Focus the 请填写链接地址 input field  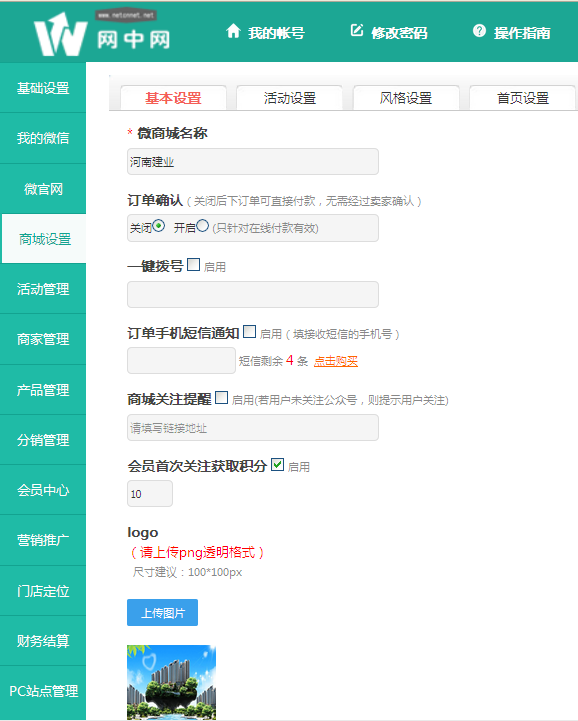253,428
